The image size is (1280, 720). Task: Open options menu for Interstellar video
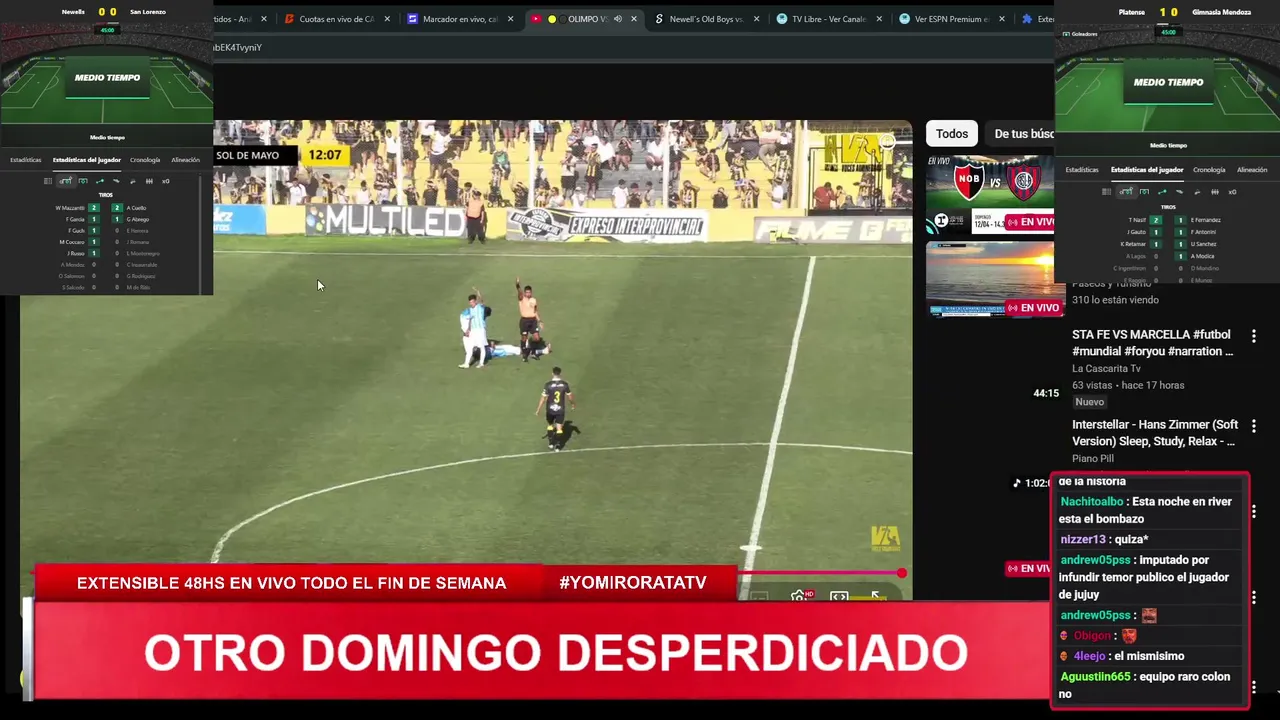point(1254,426)
